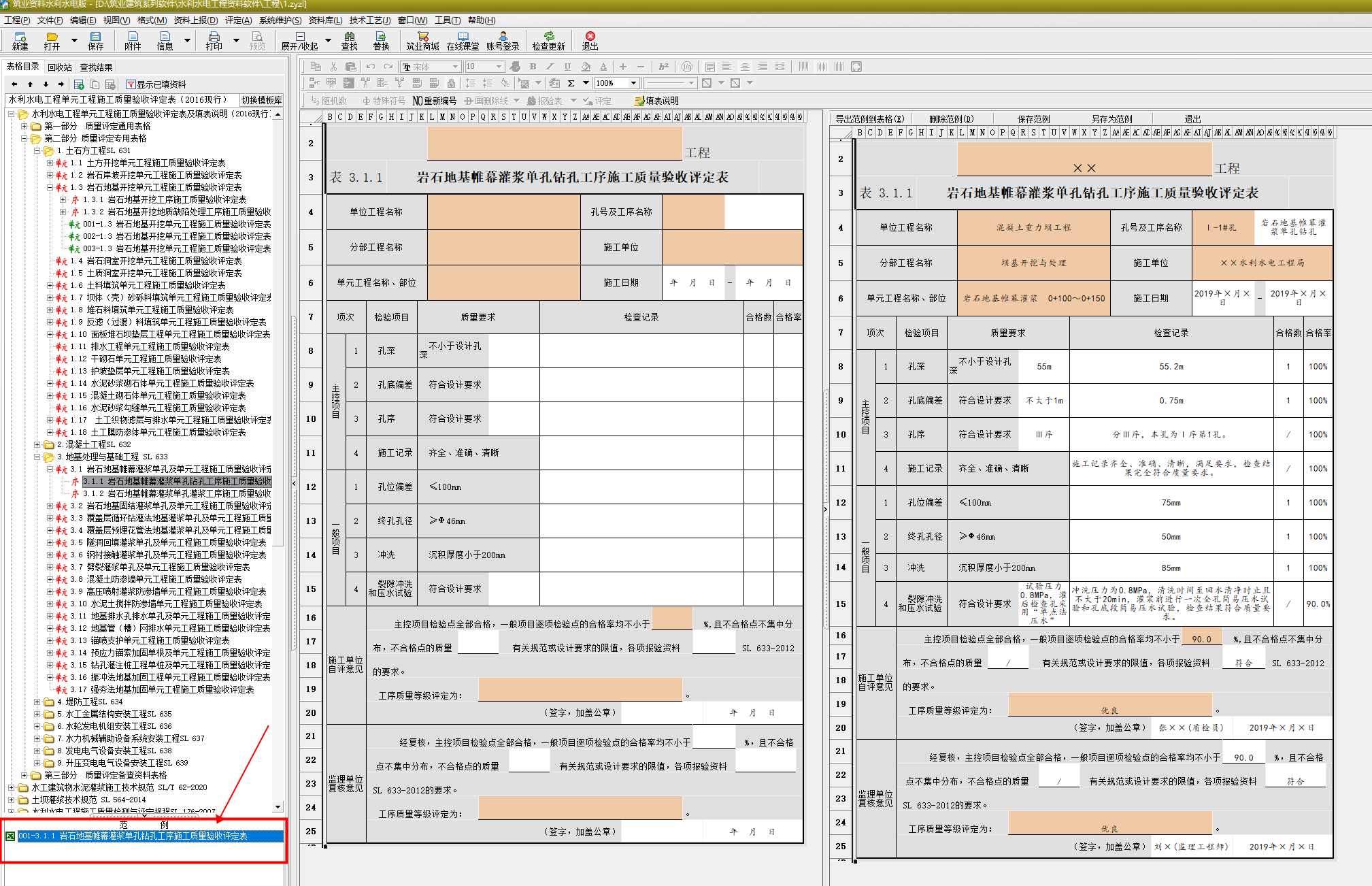Open the 打开 dropdown arrow
The height and width of the screenshot is (886, 1372).
(x=75, y=41)
